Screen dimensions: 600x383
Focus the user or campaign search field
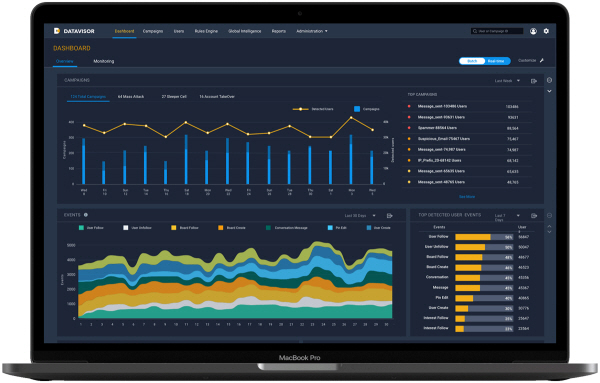(497, 31)
